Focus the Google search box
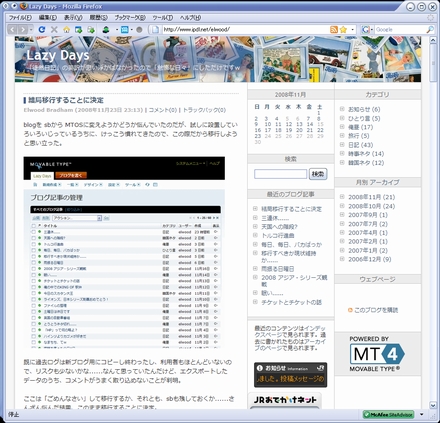The height and width of the screenshot is (423, 440). click(x=400, y=30)
